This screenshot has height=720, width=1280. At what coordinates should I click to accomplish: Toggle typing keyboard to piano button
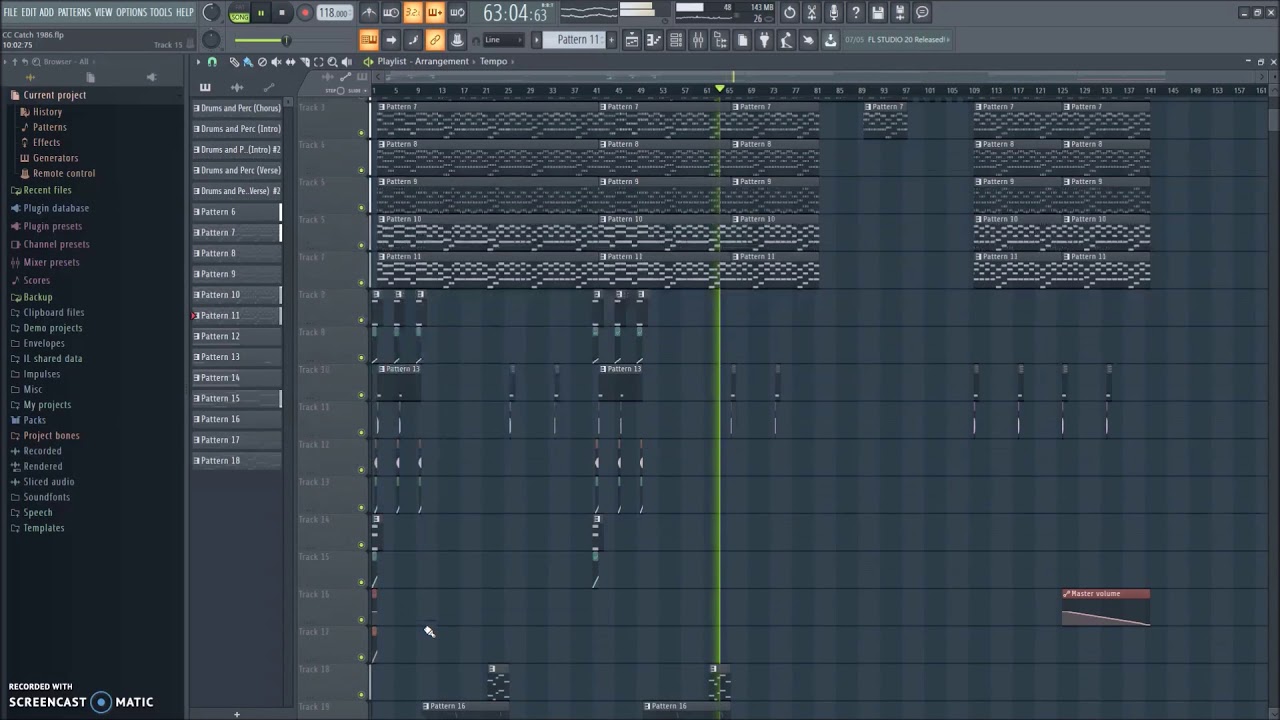point(369,40)
